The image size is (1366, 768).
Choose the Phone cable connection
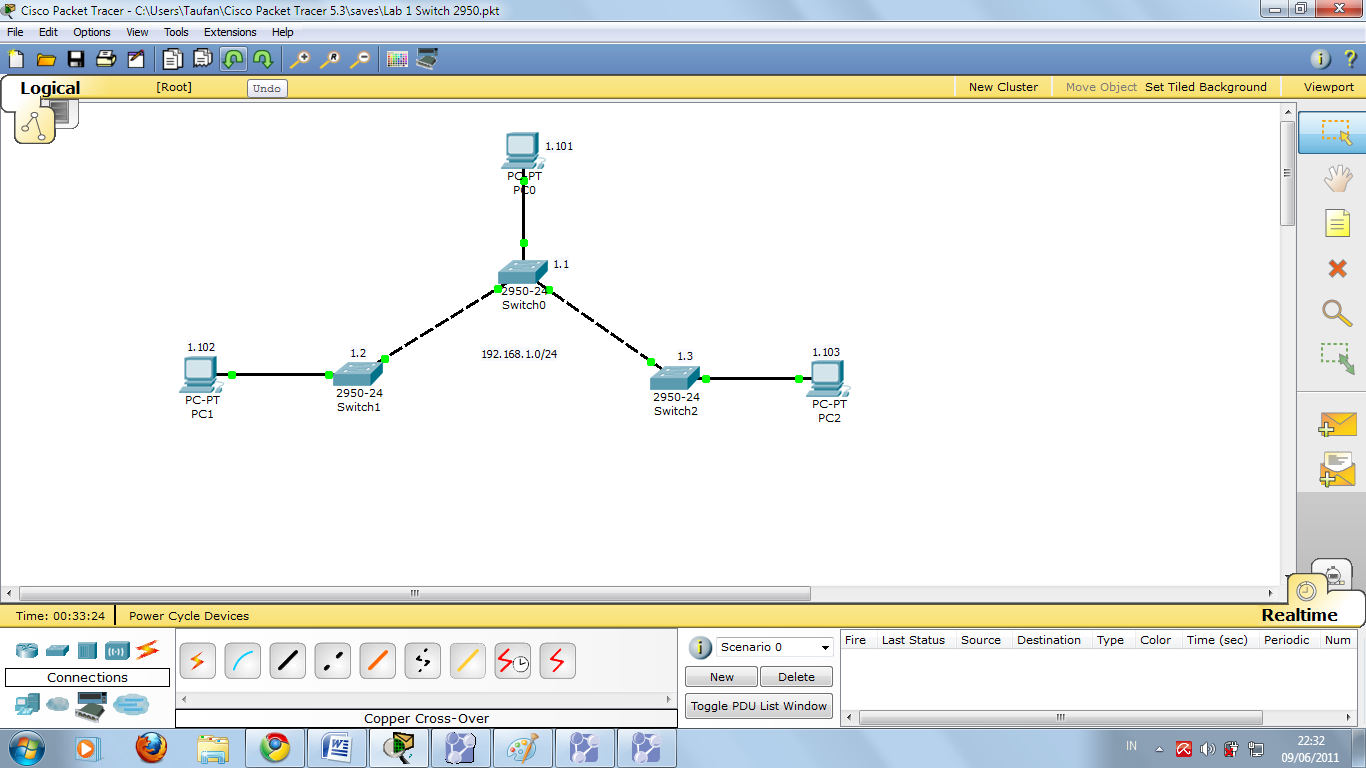coord(423,661)
